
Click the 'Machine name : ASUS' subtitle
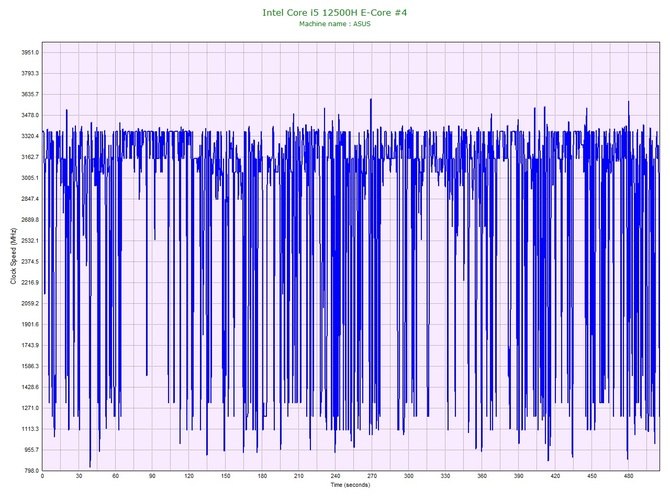[335, 24]
